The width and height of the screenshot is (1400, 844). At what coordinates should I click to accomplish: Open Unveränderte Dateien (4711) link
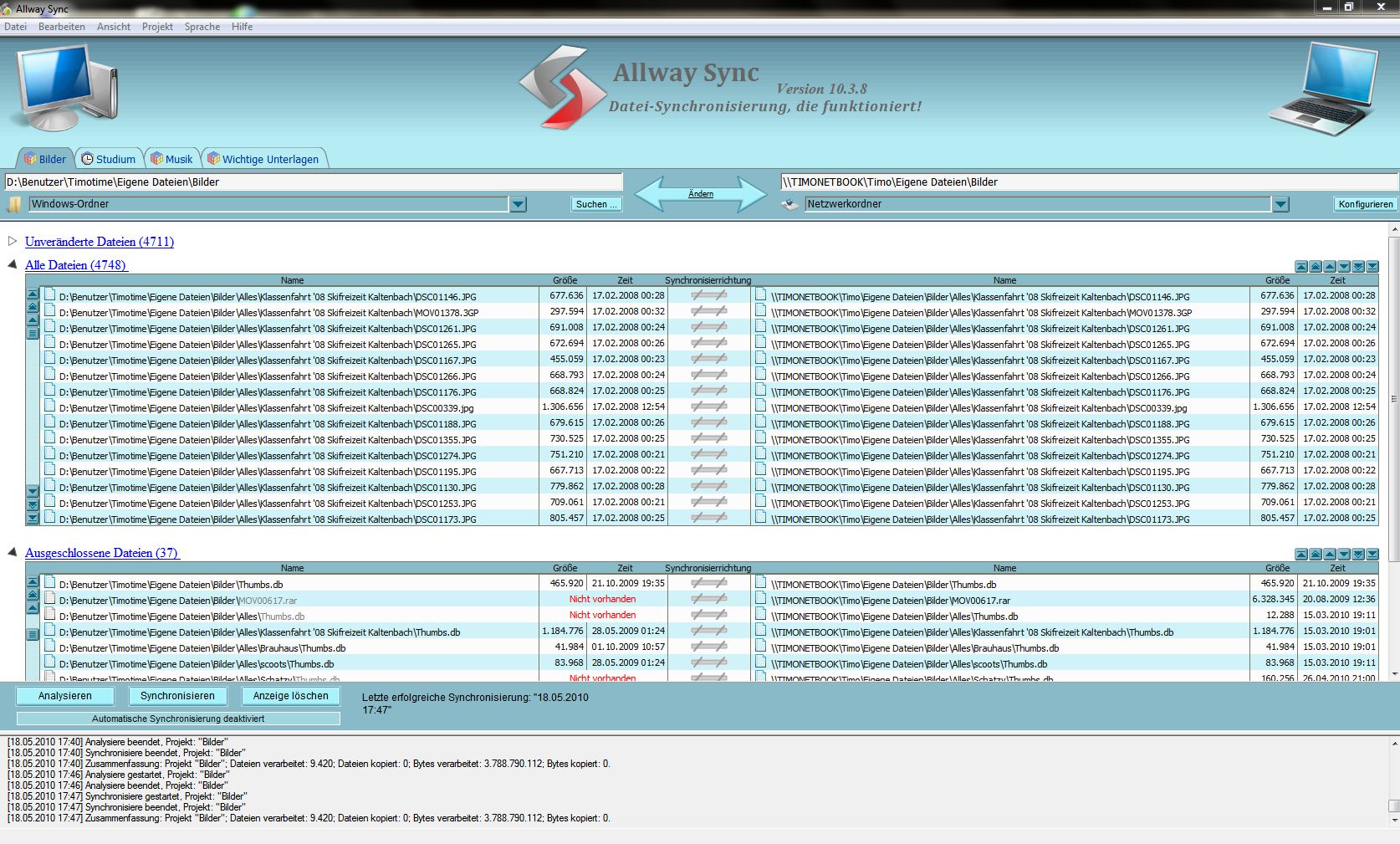(x=100, y=242)
